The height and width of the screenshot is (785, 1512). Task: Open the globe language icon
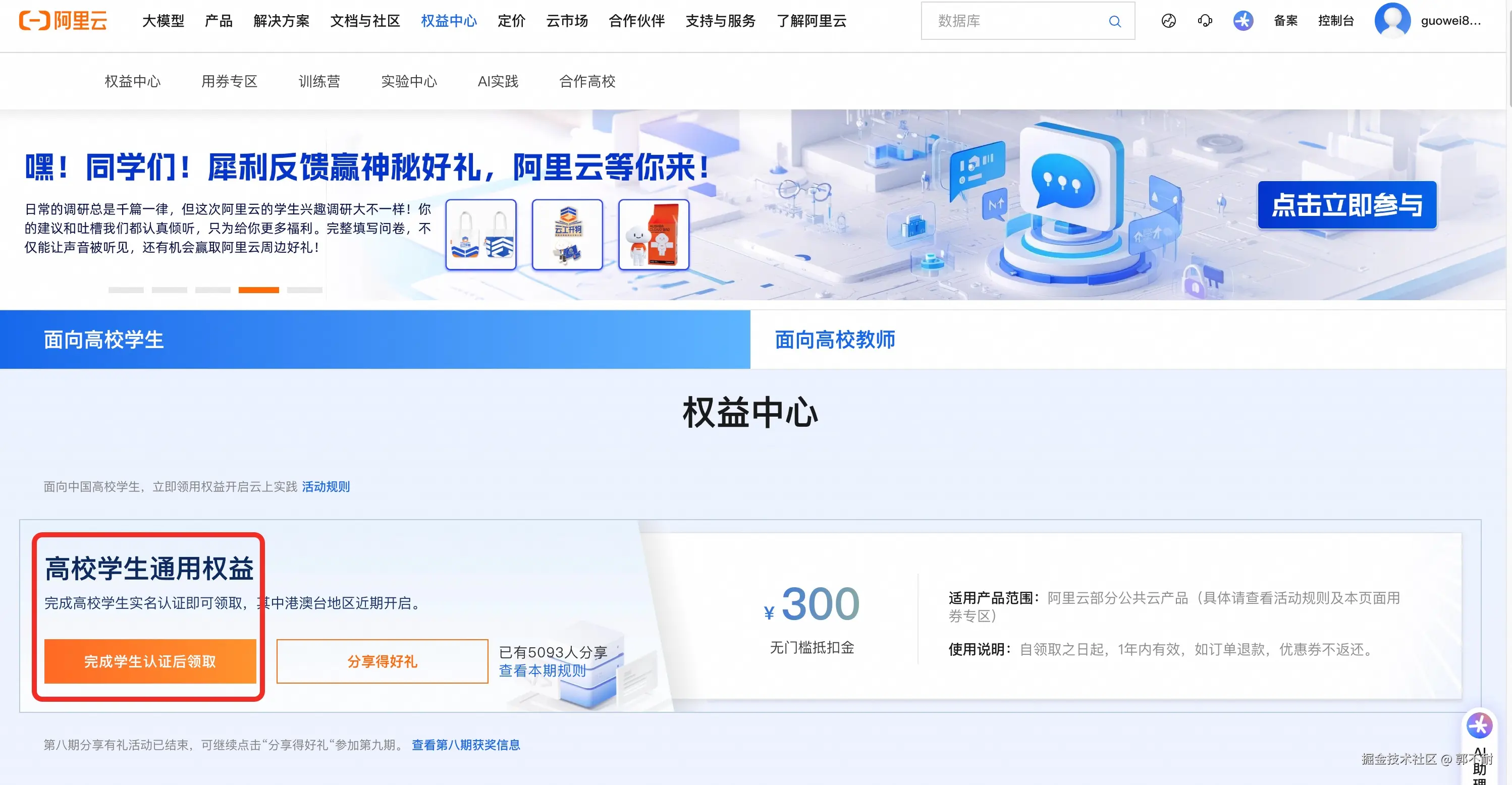pos(1168,21)
